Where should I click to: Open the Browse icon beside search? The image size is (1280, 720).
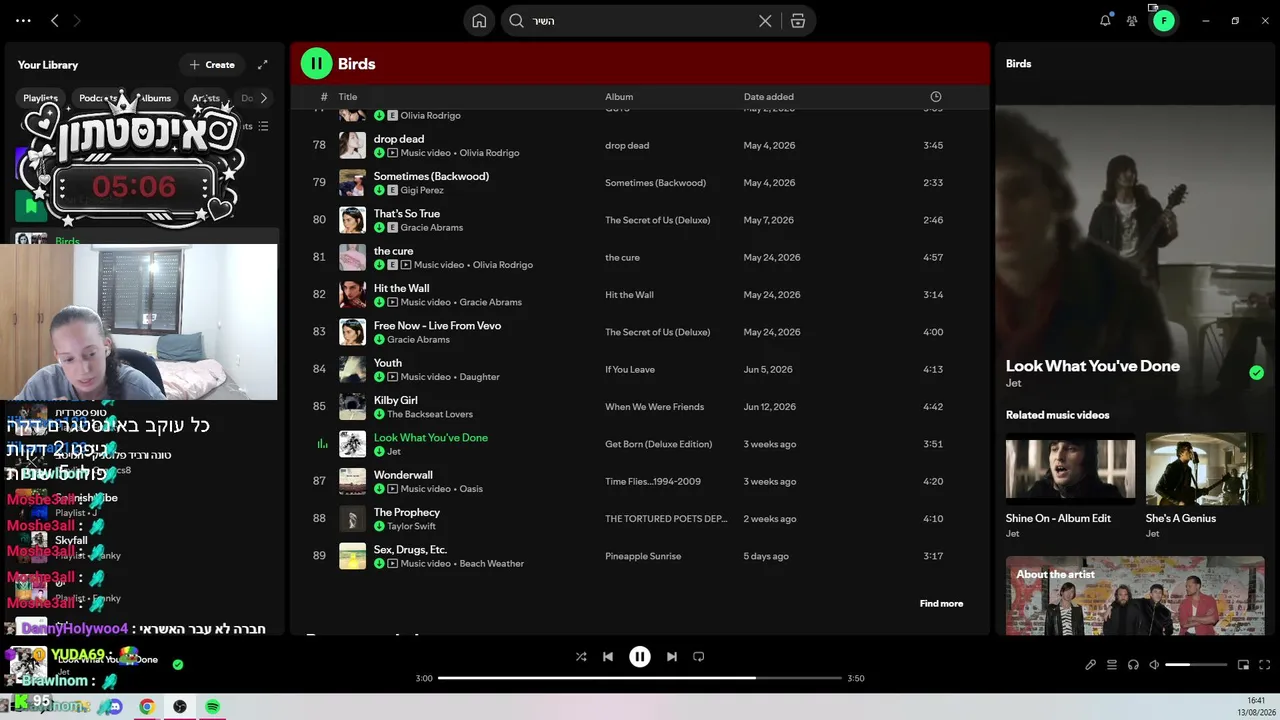[797, 20]
